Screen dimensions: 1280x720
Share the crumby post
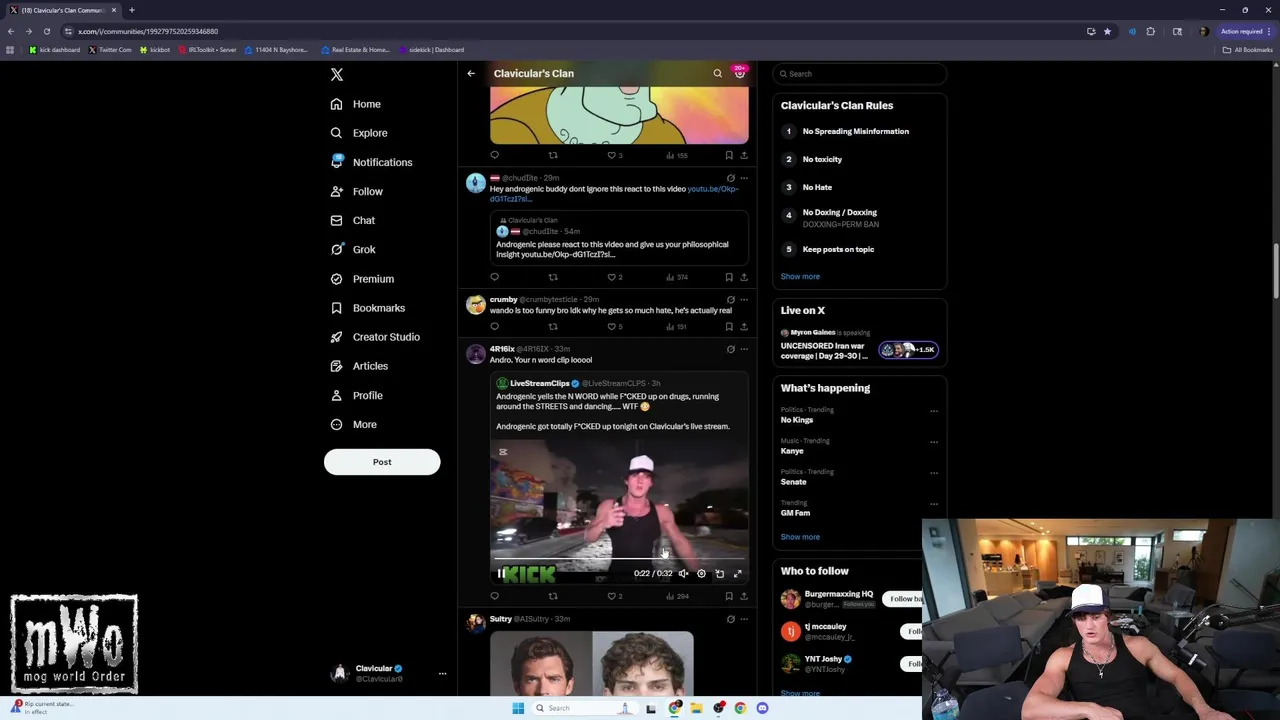click(743, 326)
